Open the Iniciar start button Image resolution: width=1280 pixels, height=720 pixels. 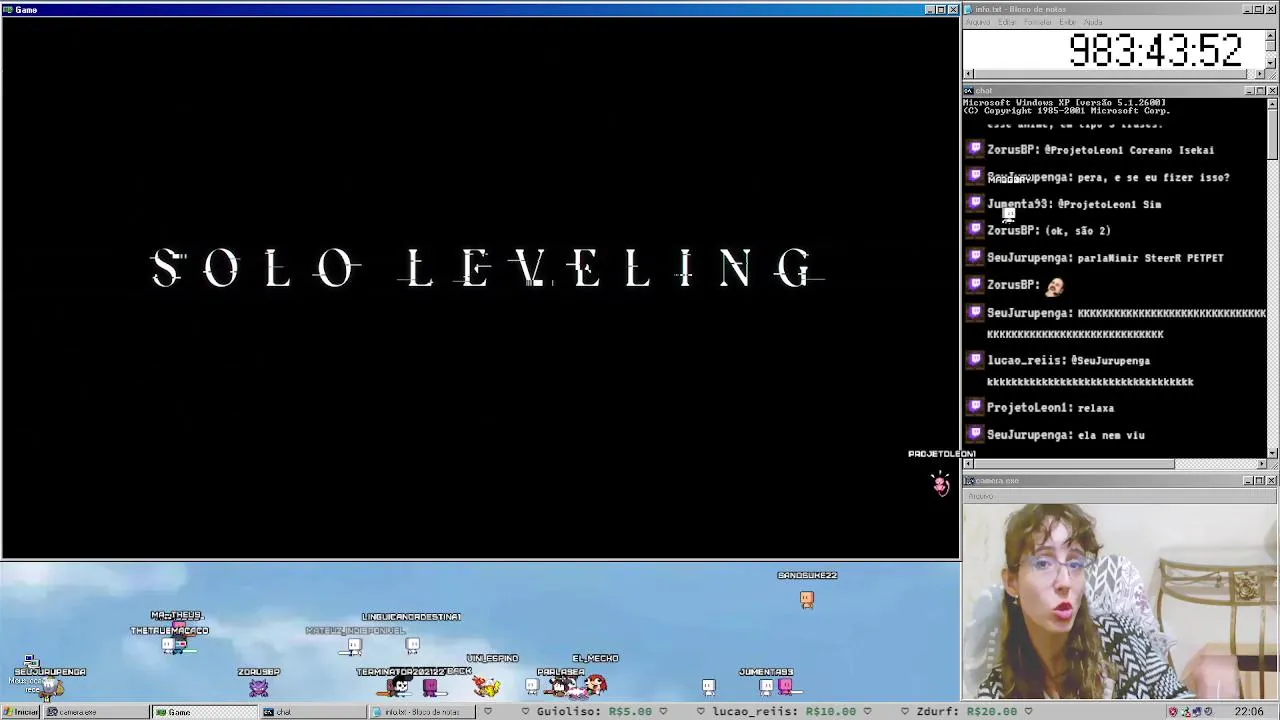[x=22, y=712]
